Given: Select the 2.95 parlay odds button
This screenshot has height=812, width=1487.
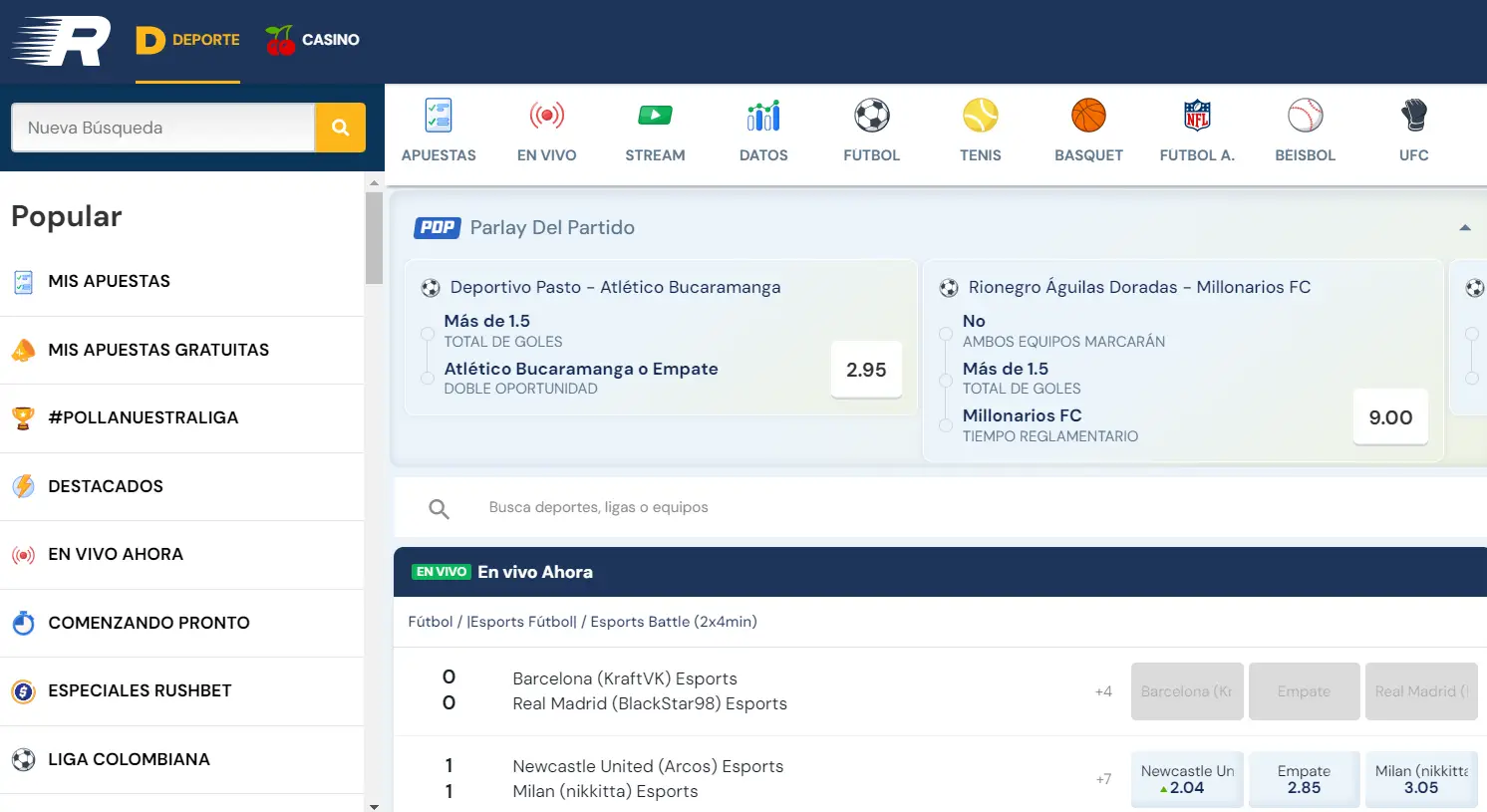Looking at the screenshot, I should [866, 370].
